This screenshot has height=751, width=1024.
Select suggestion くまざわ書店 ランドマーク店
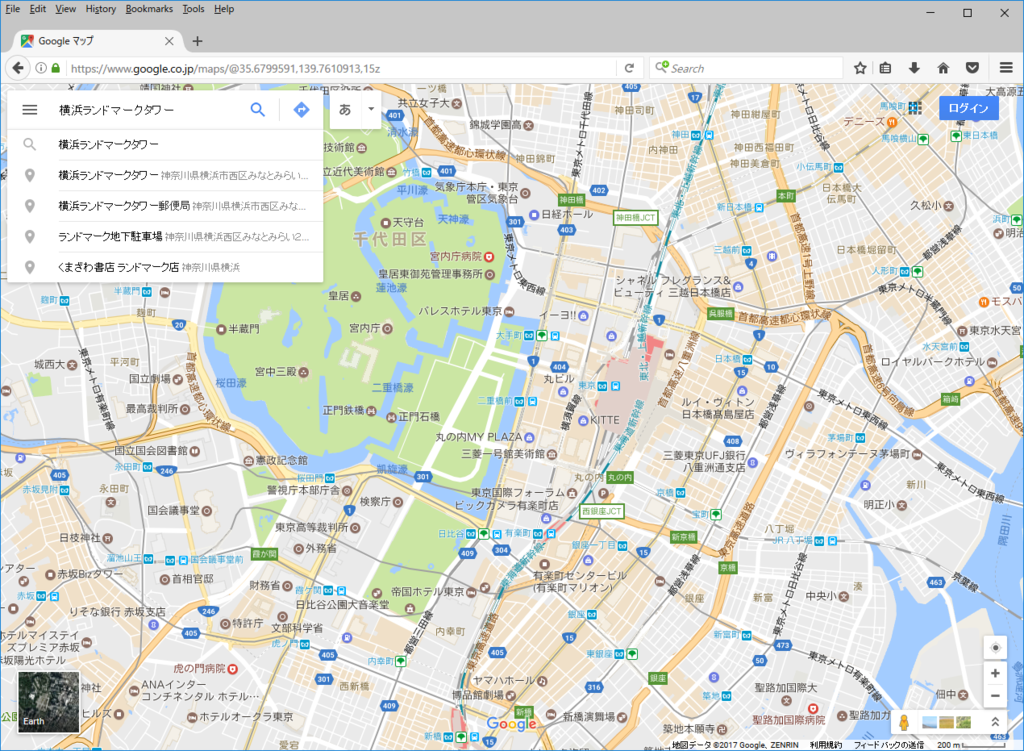click(165, 267)
